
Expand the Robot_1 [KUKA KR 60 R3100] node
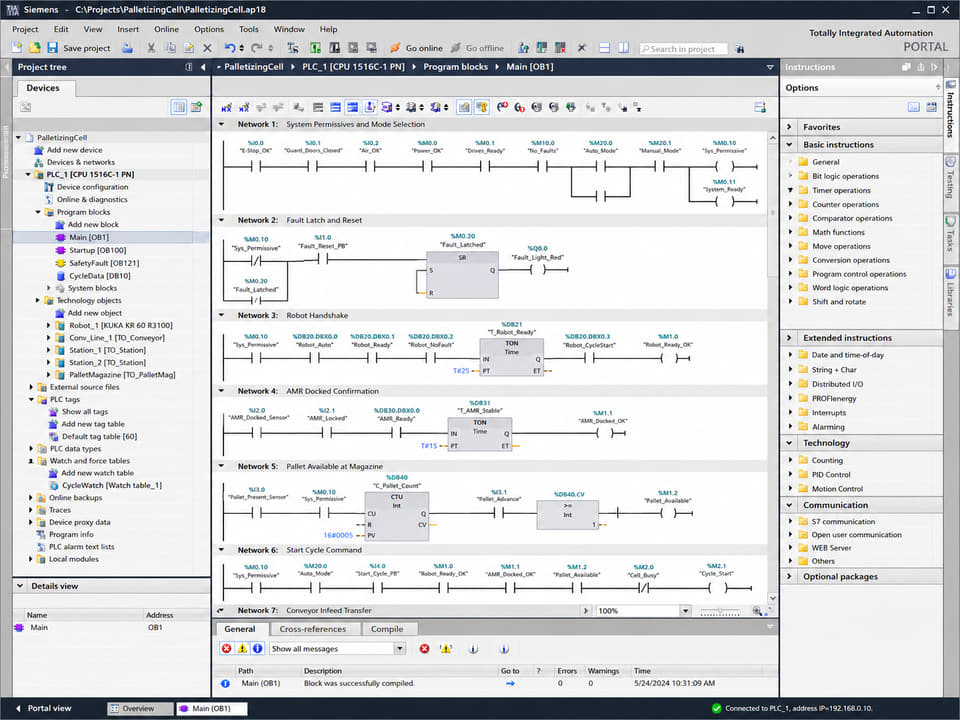click(x=49, y=325)
